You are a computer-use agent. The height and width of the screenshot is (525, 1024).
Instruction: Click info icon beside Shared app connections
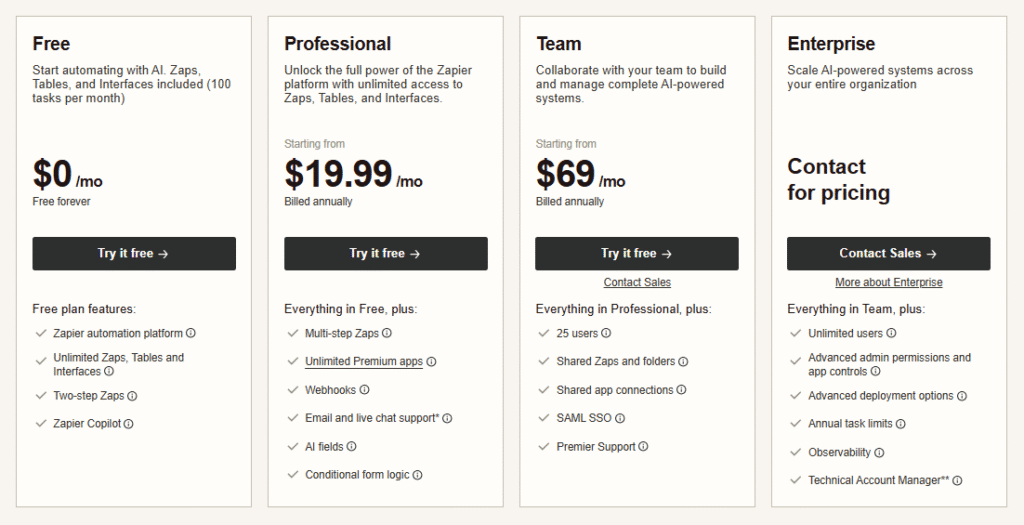pyautogui.click(x=681, y=390)
